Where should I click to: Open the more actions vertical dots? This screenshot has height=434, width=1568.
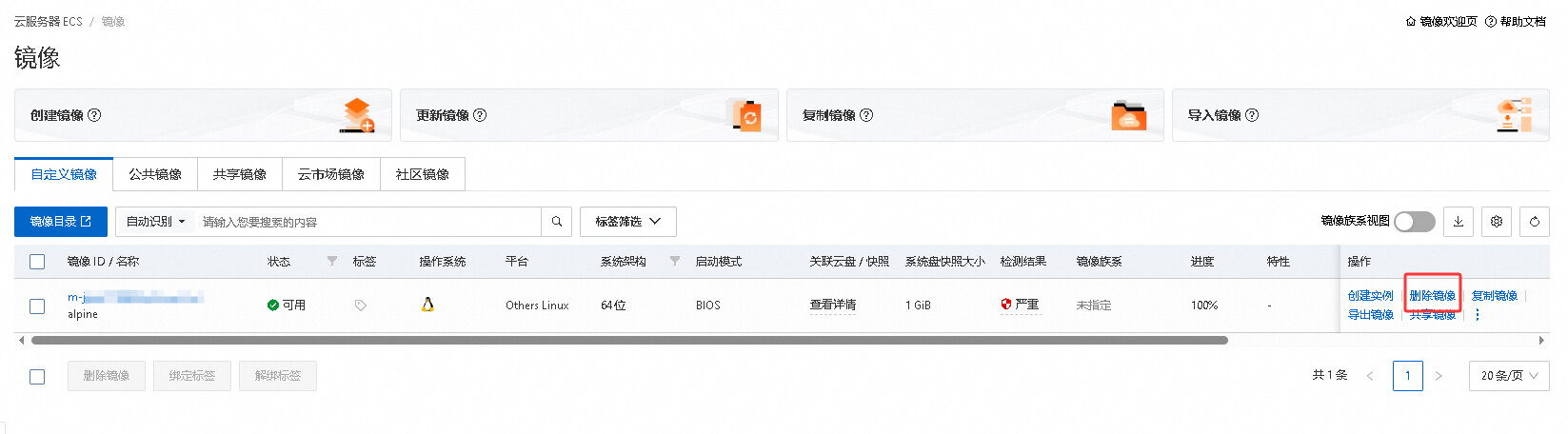(1477, 315)
